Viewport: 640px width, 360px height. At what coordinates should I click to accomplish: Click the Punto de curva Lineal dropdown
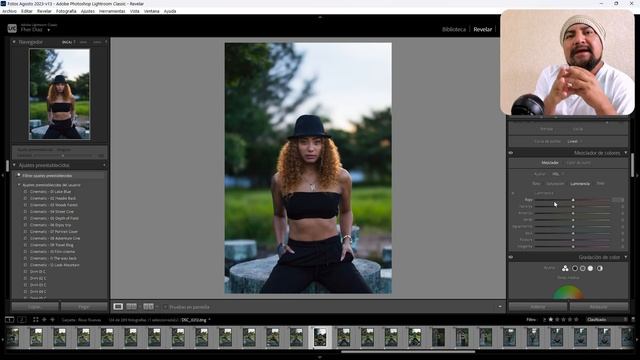[574, 141]
